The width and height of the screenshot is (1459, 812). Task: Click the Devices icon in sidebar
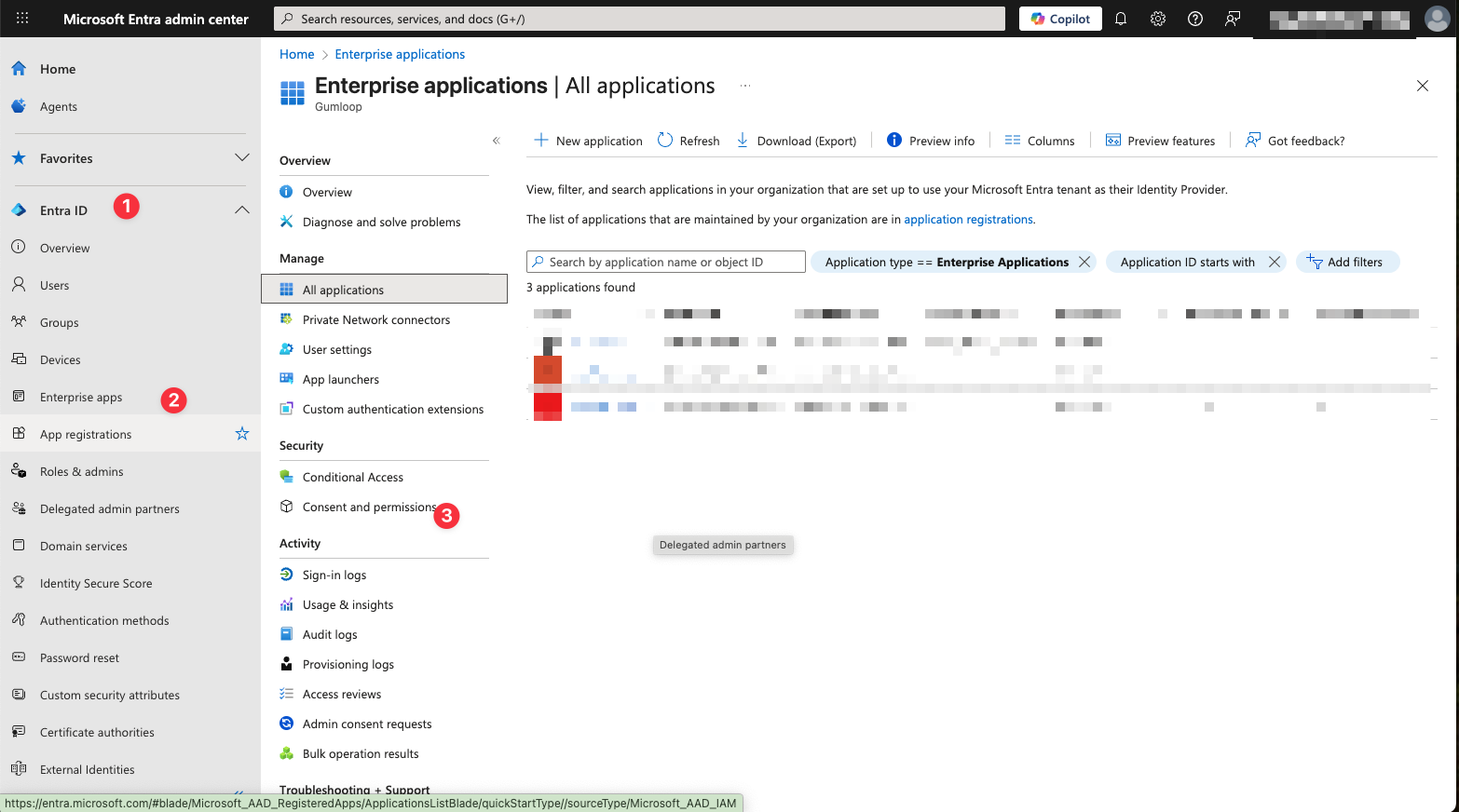(19, 359)
